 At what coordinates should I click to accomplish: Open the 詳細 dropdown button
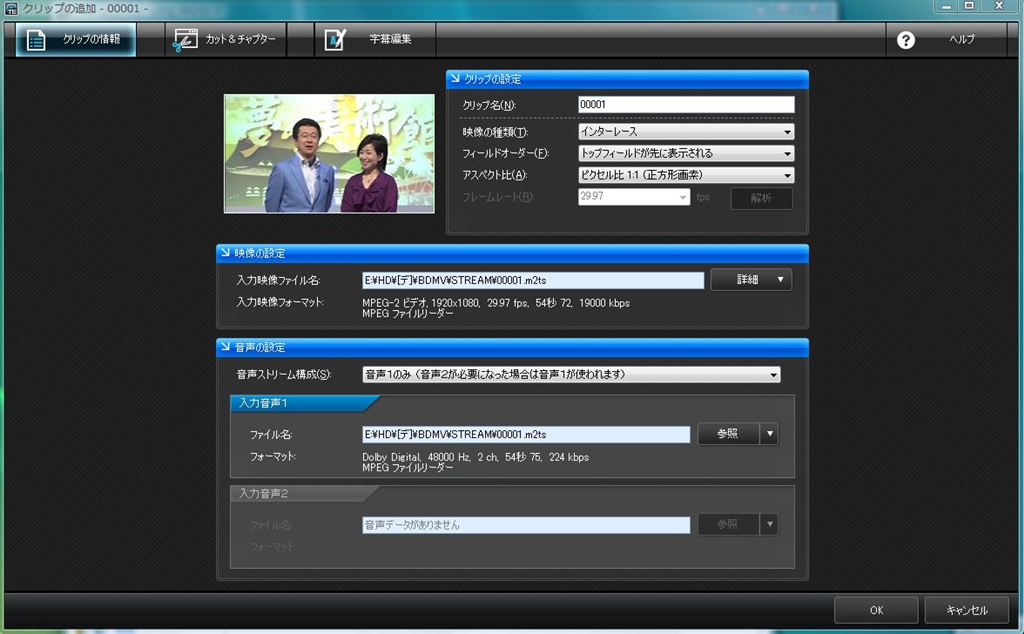tap(751, 279)
